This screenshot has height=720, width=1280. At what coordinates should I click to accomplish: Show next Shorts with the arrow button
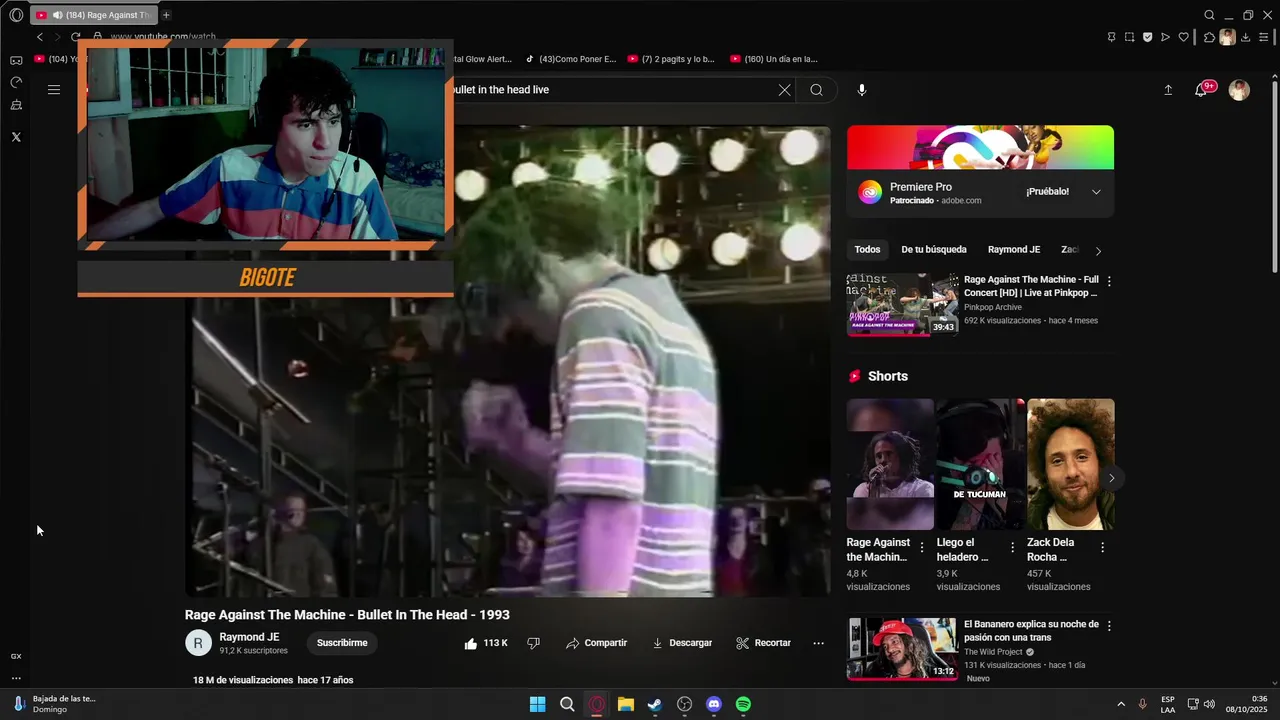(x=1111, y=478)
